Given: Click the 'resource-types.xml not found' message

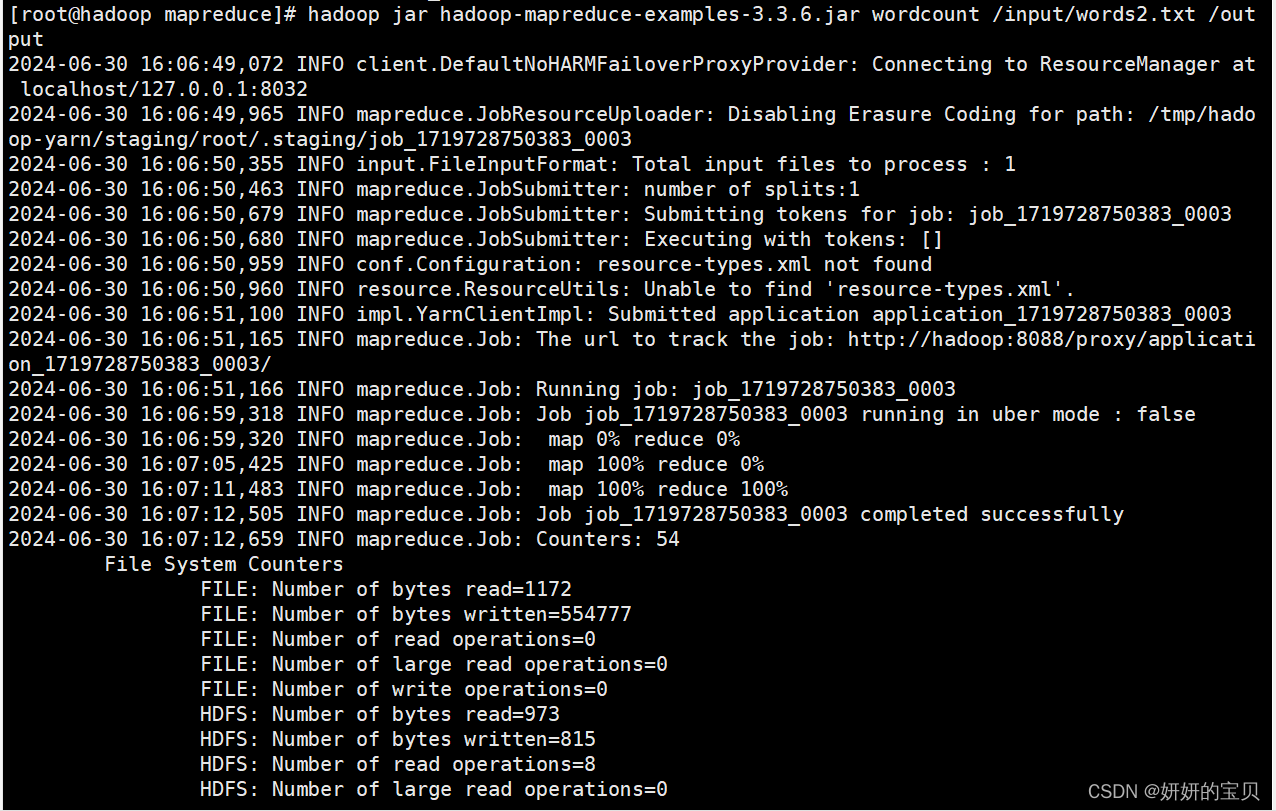Looking at the screenshot, I should click(x=763, y=264).
